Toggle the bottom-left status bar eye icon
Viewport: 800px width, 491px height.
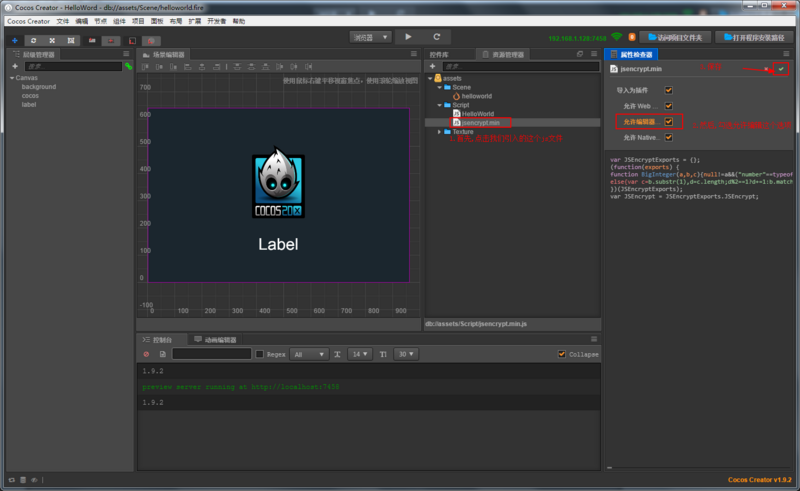tap(34, 480)
